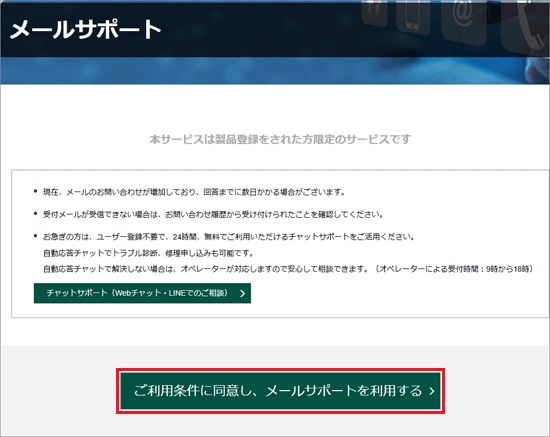Screen dimensions: 550x437
Task: Click ご利用条件に同意し、メールサポートを利用する button
Action: pos(280,391)
